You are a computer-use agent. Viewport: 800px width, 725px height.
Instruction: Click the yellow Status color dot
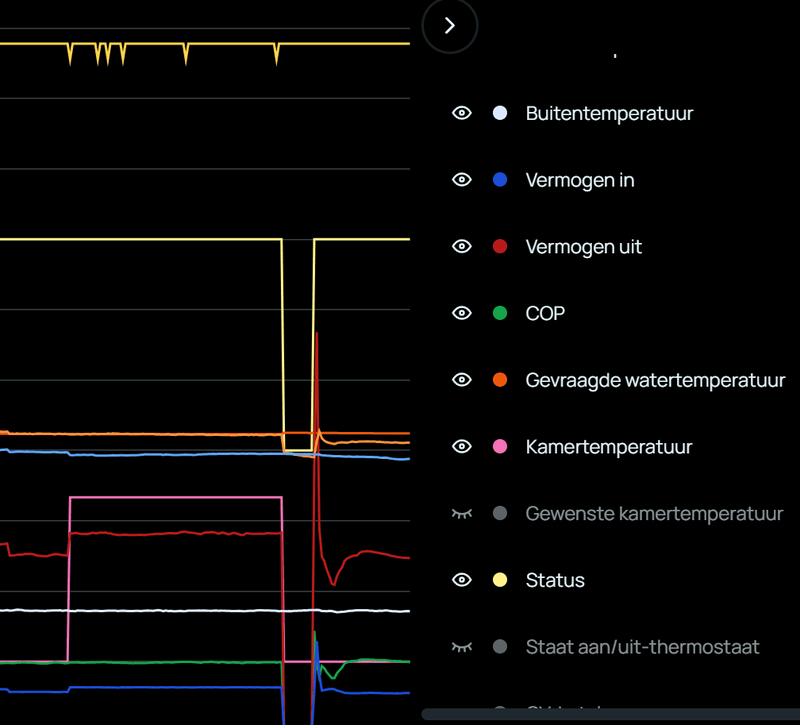(500, 580)
